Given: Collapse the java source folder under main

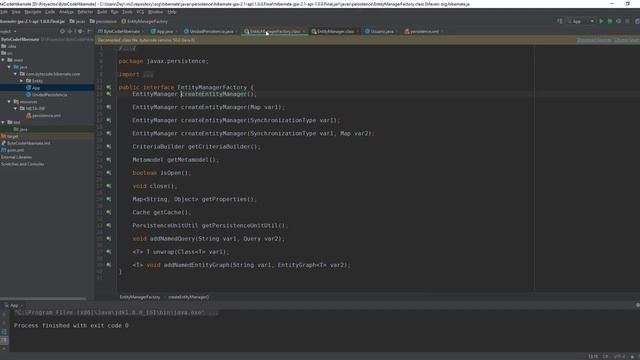Looking at the screenshot, I should pyautogui.click(x=9, y=67).
